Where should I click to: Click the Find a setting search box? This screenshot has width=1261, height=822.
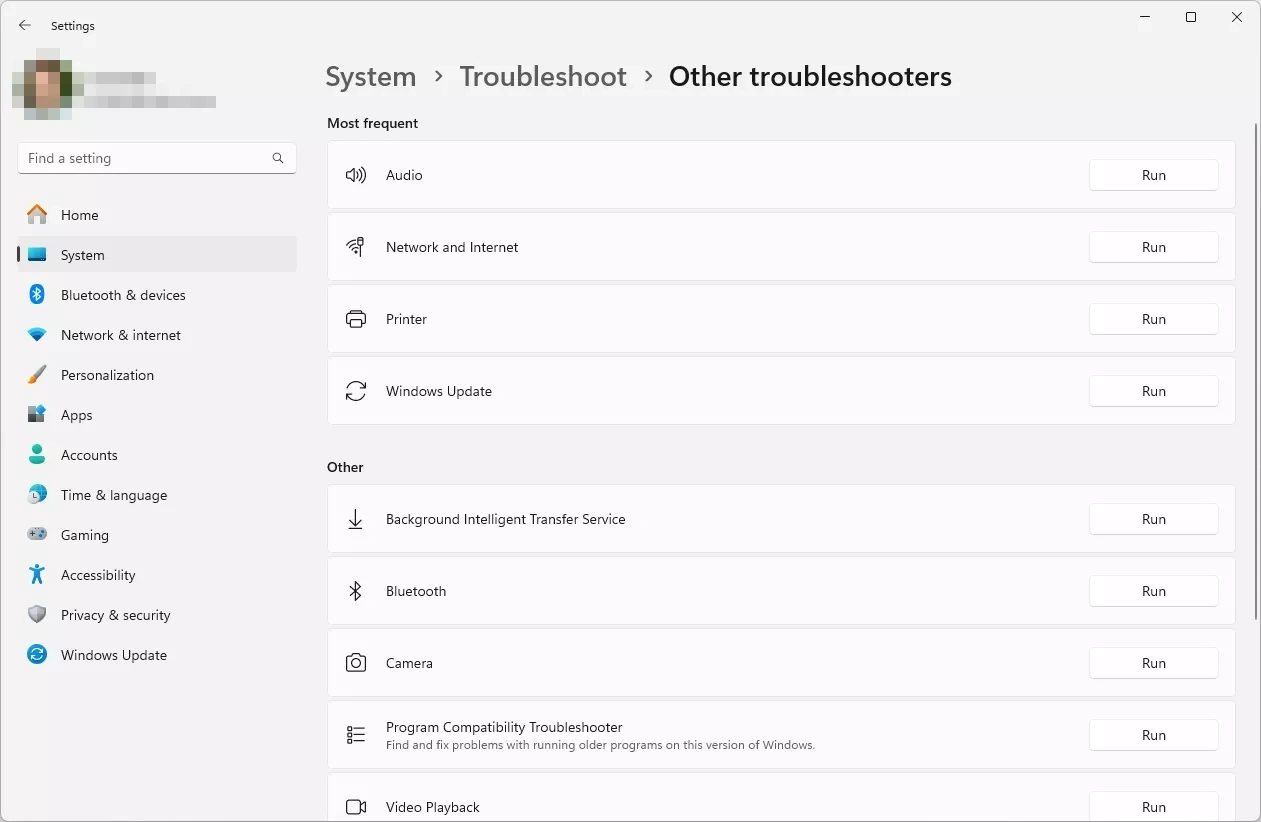(157, 158)
